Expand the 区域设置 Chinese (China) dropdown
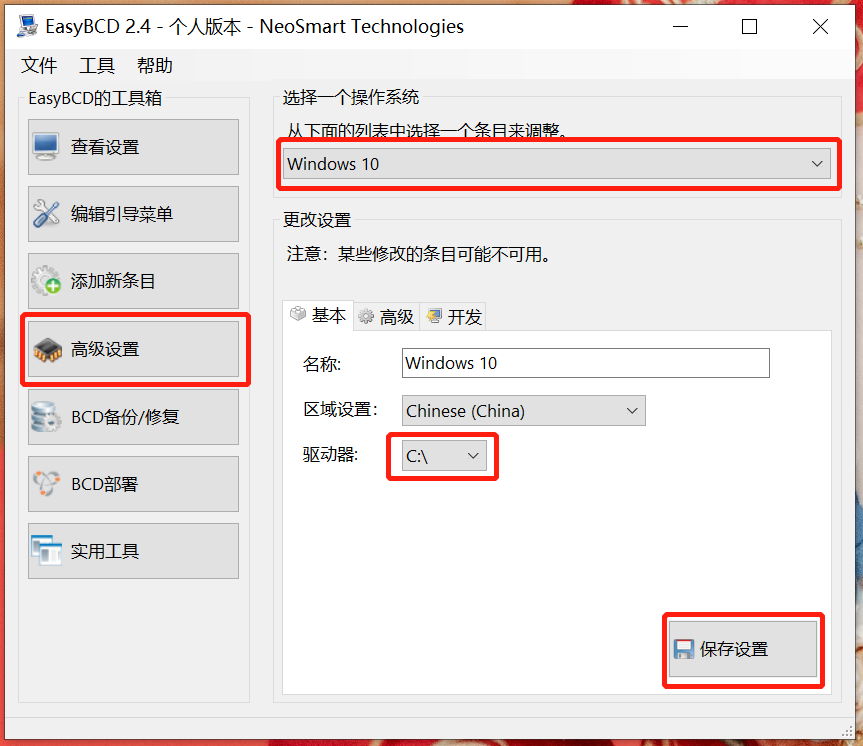This screenshot has height=746, width=863. pyautogui.click(x=523, y=411)
